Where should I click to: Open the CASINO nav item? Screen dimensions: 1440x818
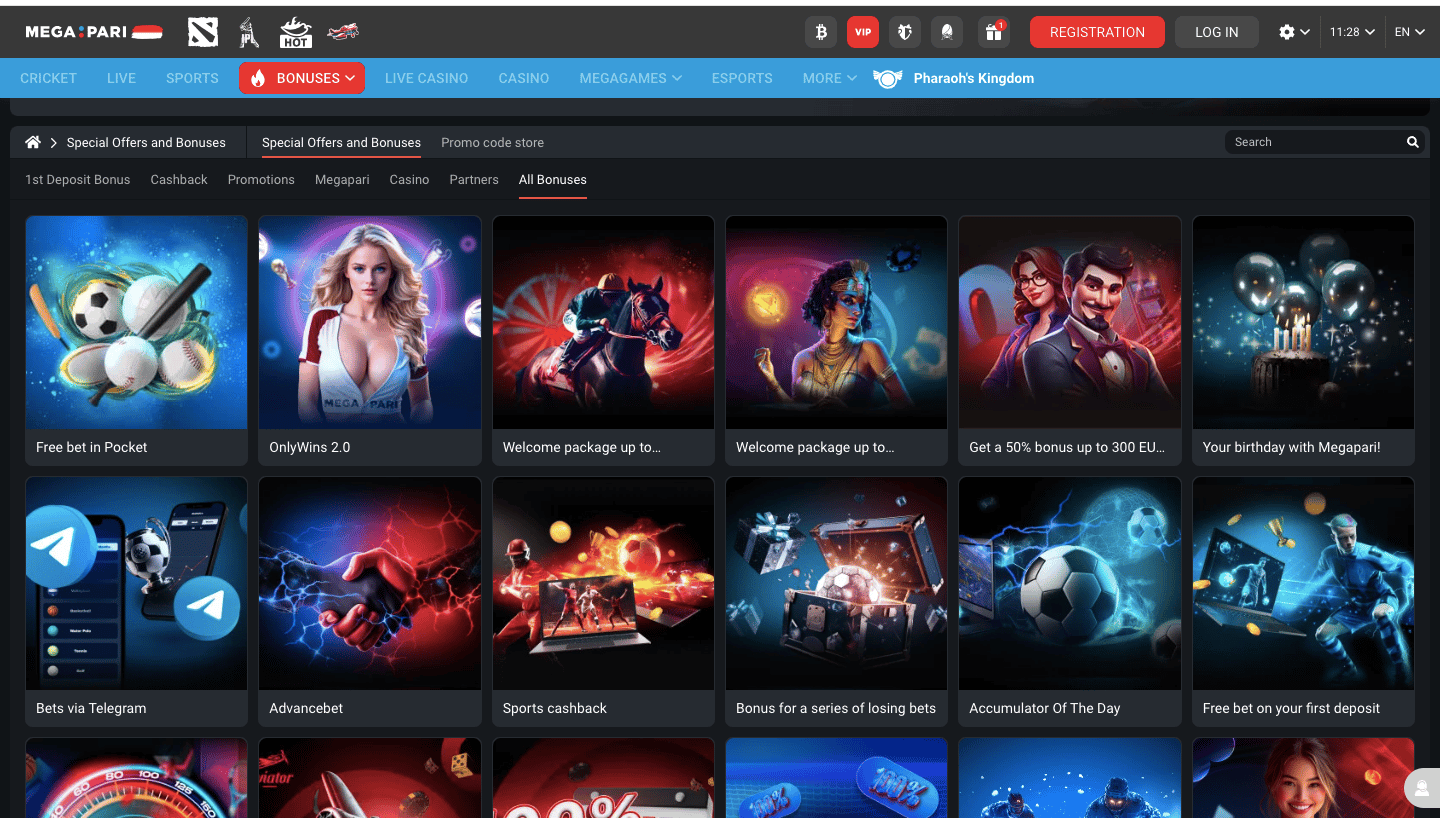[524, 78]
